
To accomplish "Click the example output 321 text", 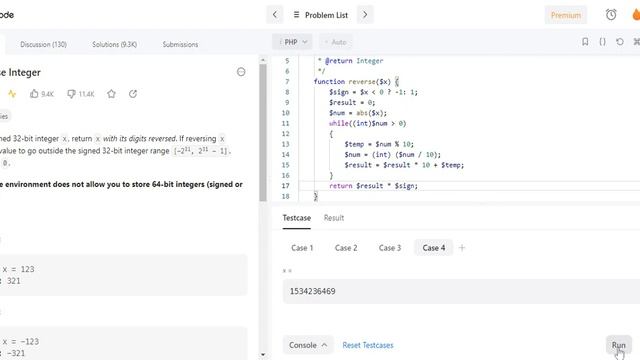I will click(x=13, y=281).
